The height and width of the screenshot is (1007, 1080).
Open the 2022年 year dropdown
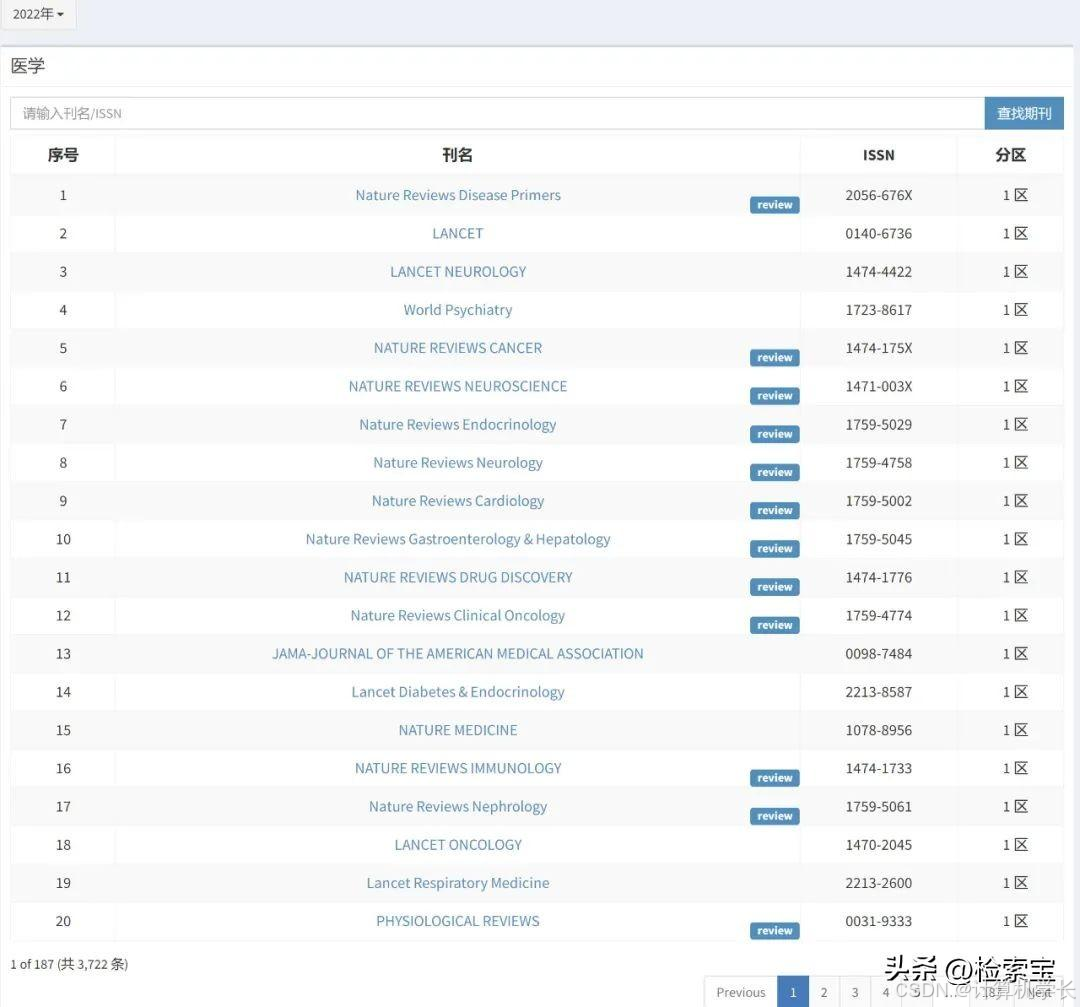(39, 14)
